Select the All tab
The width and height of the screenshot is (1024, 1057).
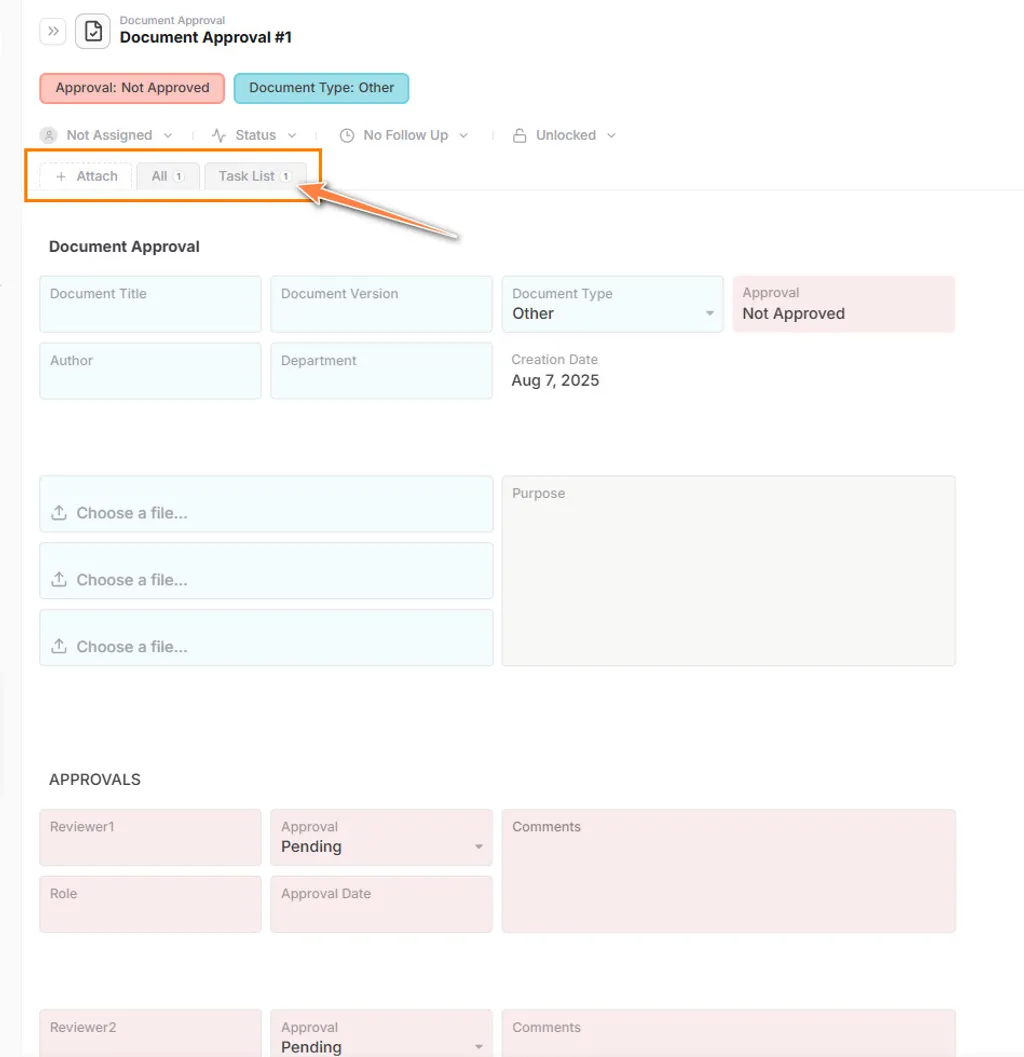coord(167,176)
